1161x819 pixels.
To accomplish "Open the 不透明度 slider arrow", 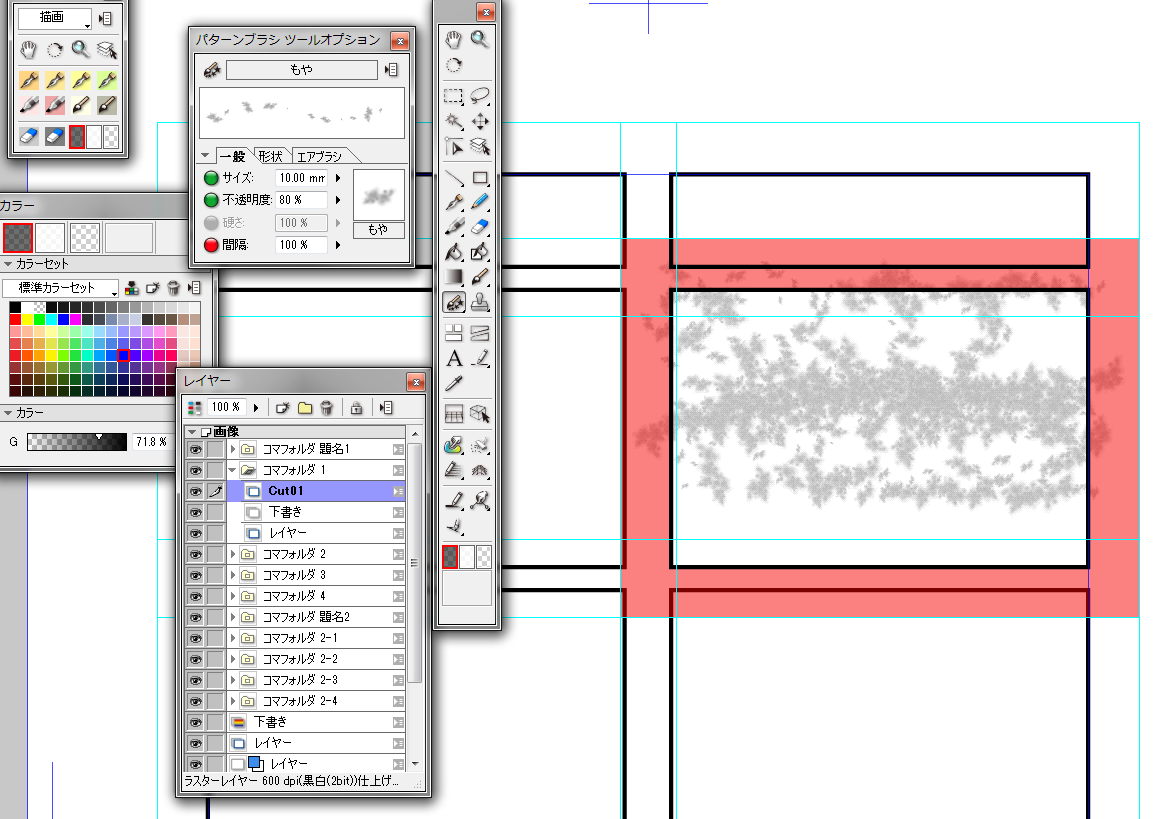I will (x=338, y=200).
